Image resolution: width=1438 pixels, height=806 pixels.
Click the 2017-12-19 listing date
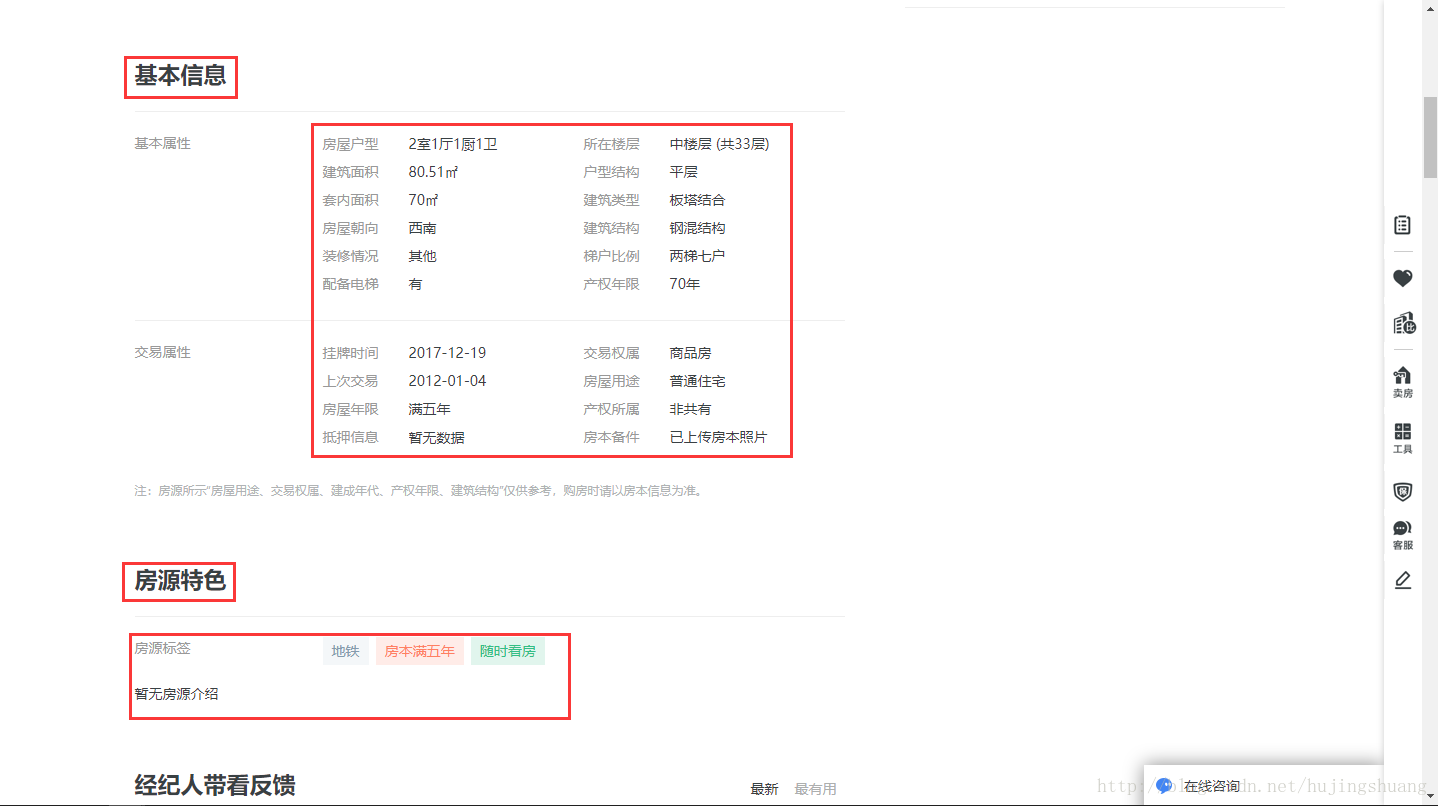[447, 353]
